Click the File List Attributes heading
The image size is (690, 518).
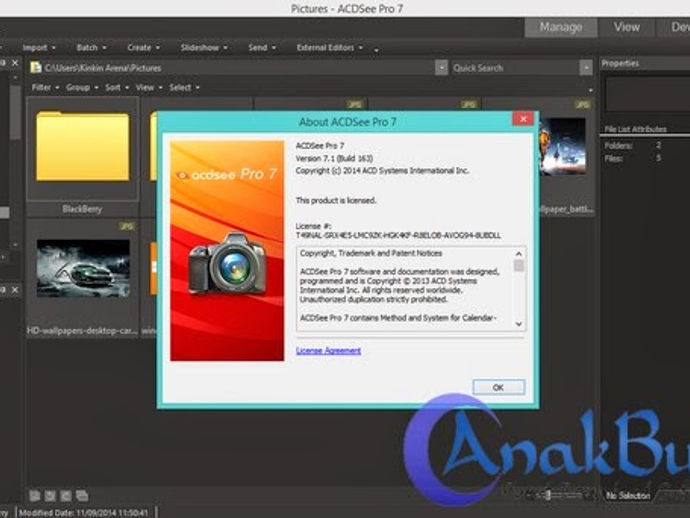pos(635,129)
